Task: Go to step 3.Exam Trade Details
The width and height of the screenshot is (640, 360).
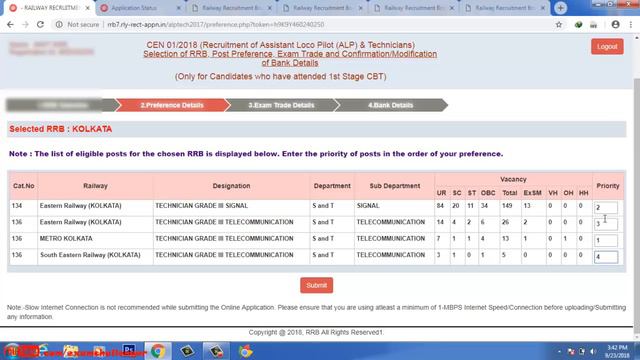Action: pos(281,105)
